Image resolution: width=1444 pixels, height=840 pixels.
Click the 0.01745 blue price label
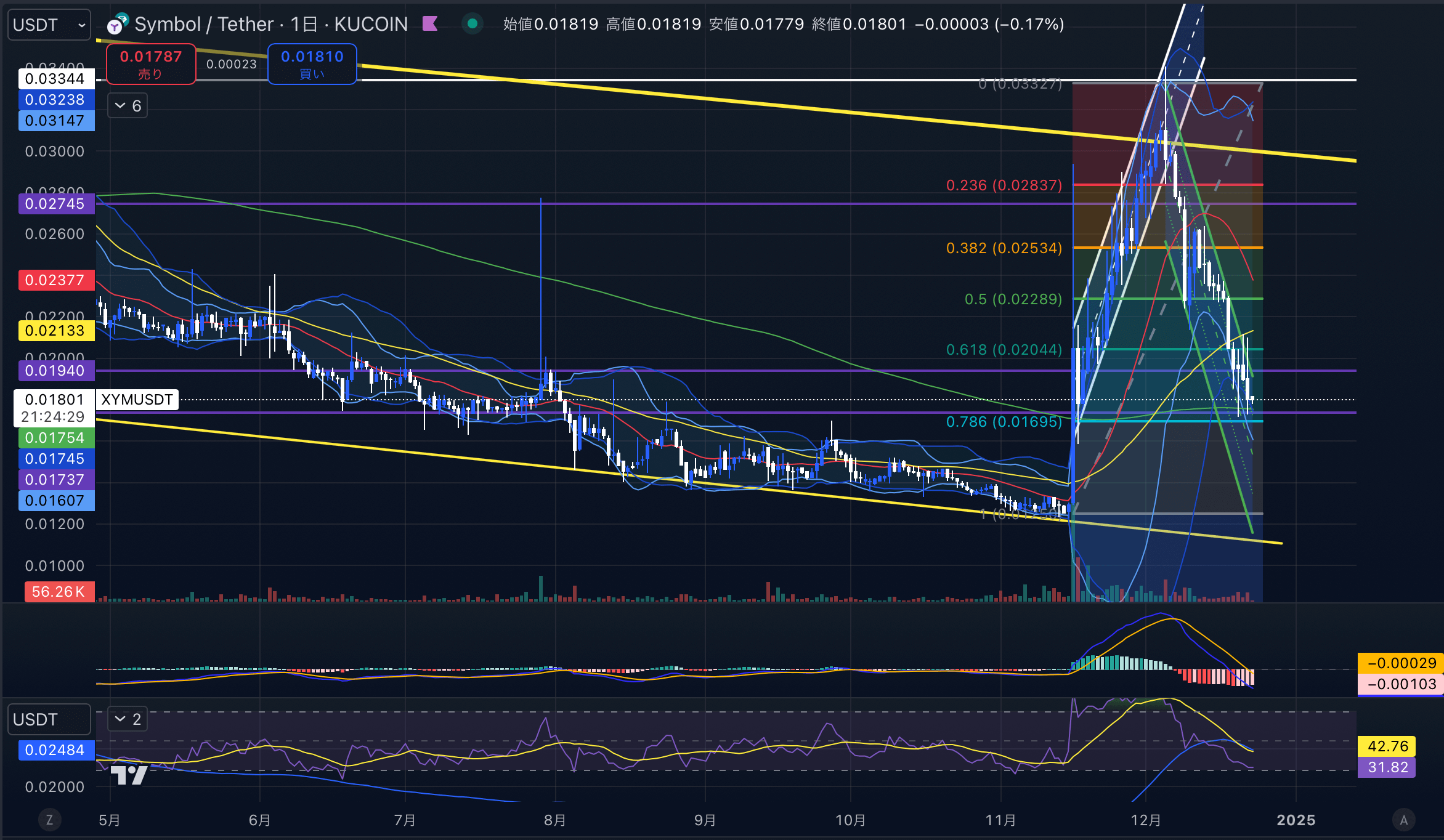click(x=56, y=459)
